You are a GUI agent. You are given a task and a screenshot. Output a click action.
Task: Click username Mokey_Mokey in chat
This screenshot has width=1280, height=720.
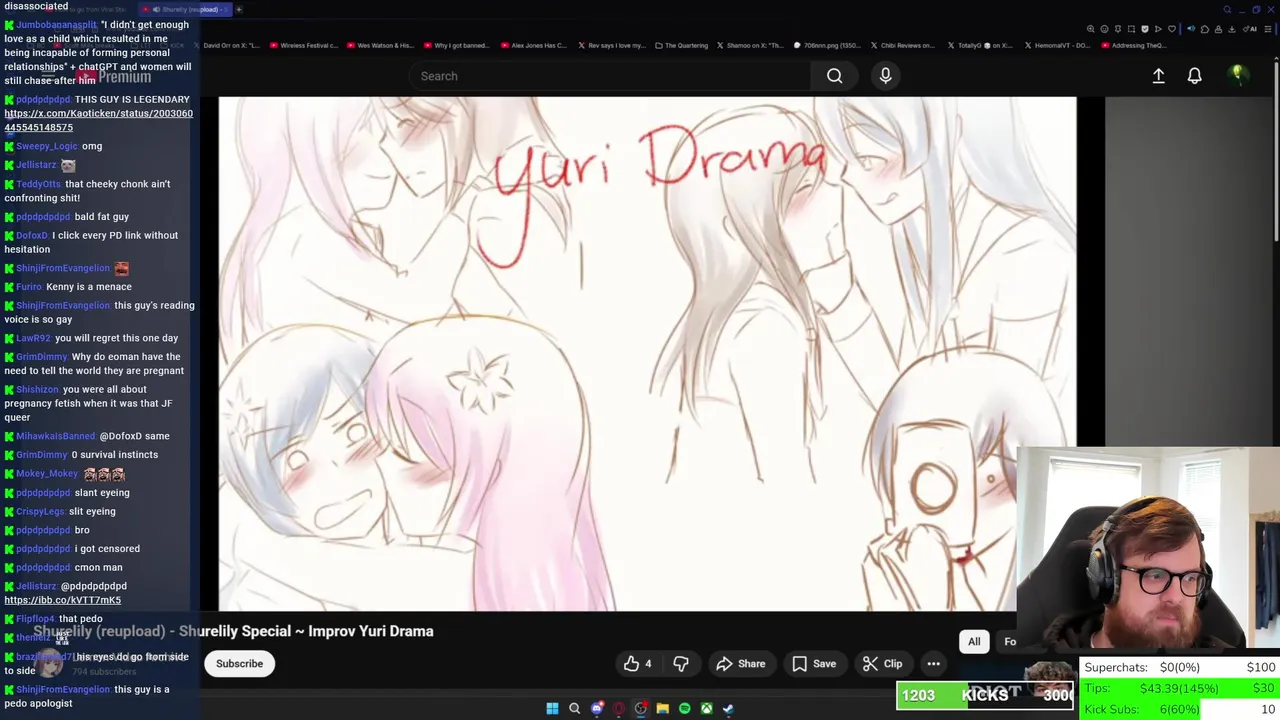click(46, 474)
